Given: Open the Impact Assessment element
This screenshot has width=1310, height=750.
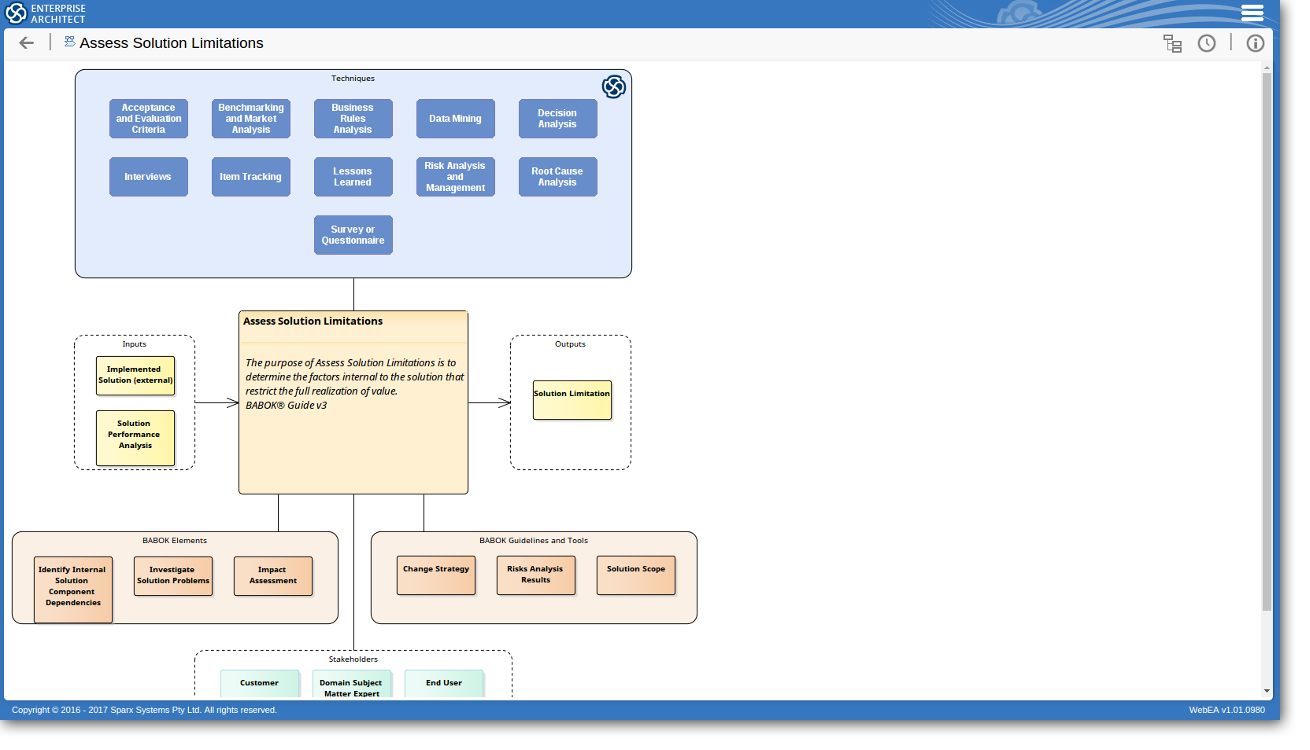Looking at the screenshot, I should (273, 576).
